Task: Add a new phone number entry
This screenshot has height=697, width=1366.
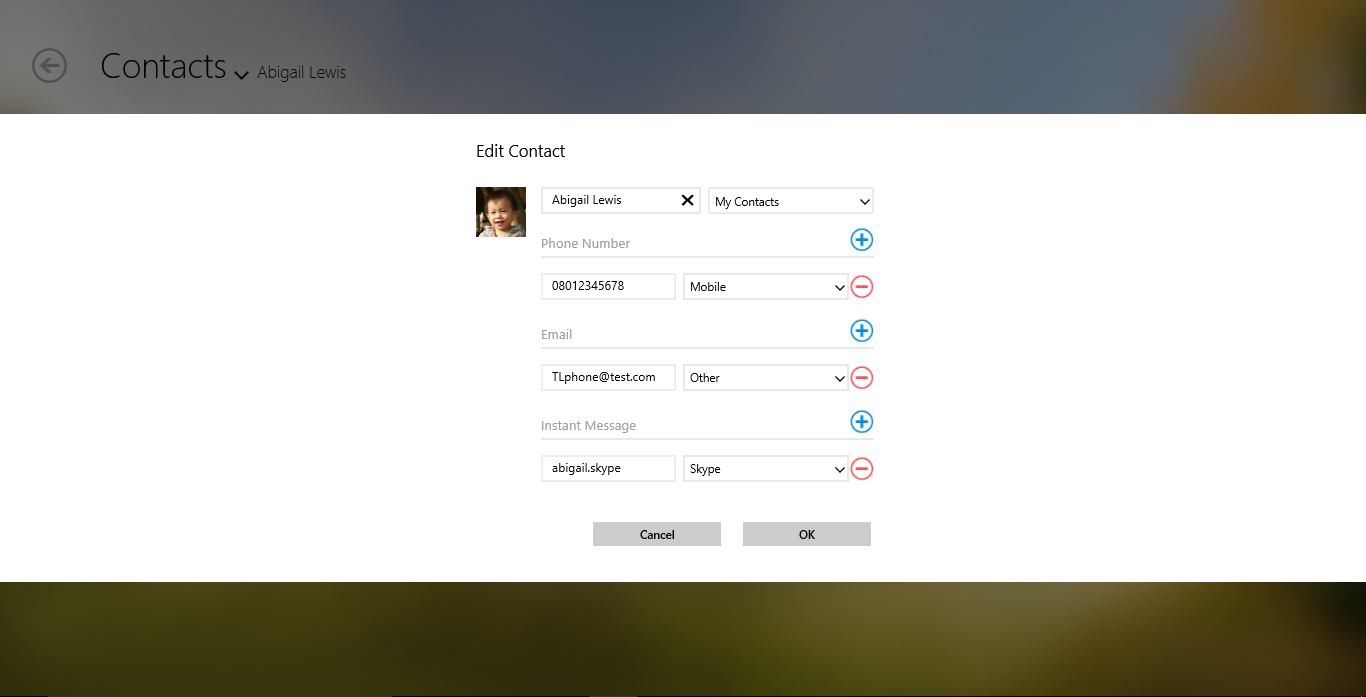Action: (861, 240)
